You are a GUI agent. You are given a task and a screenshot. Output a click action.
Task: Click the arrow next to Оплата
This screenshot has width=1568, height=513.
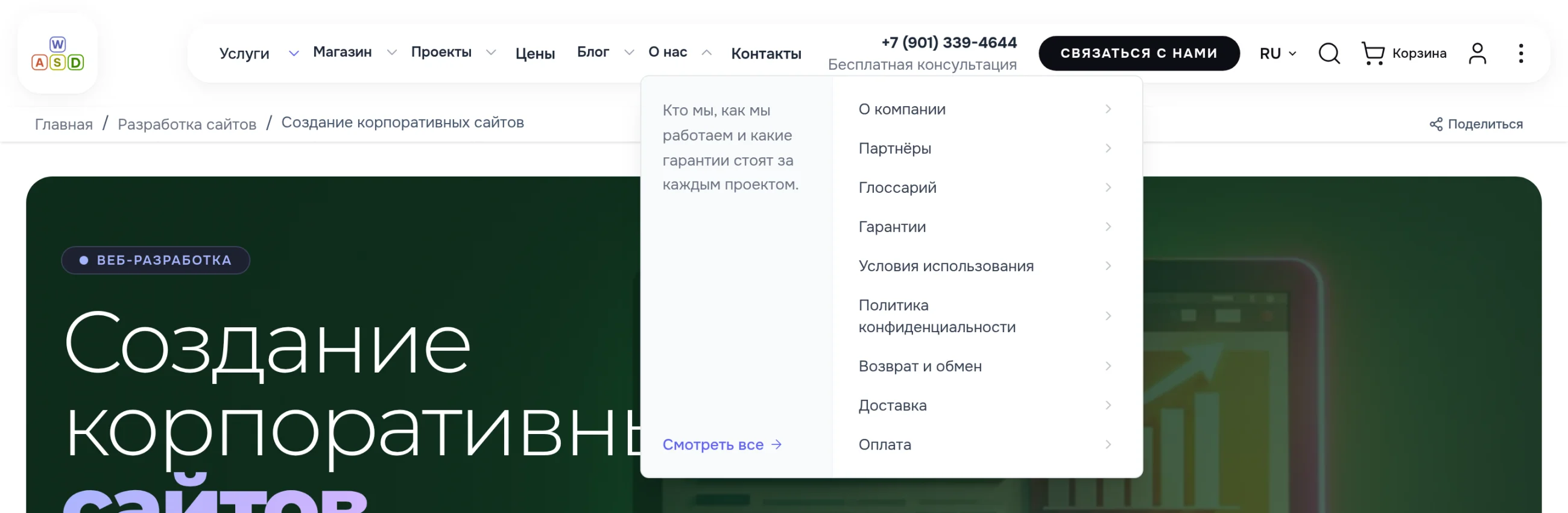1108,444
